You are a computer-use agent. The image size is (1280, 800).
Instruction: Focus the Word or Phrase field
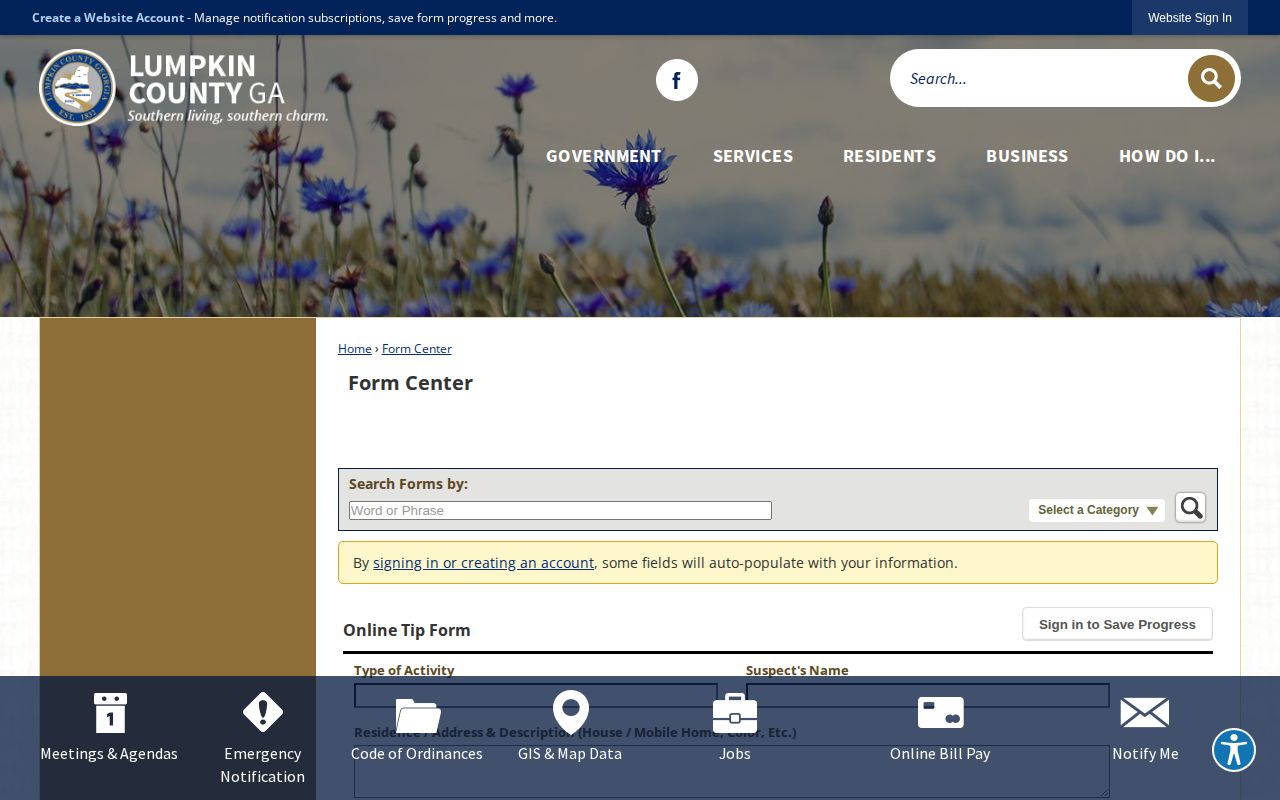[x=560, y=510]
